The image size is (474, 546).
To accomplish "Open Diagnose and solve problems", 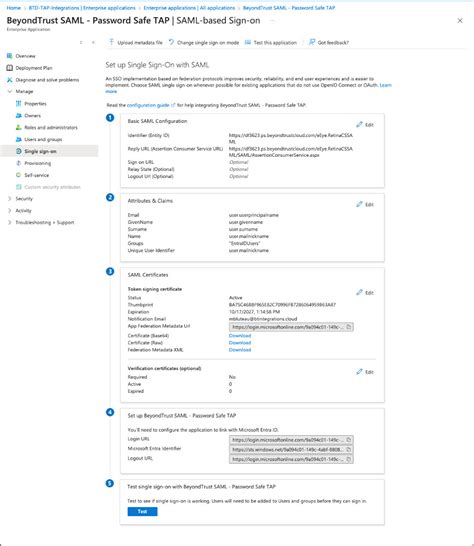I will pos(47,80).
